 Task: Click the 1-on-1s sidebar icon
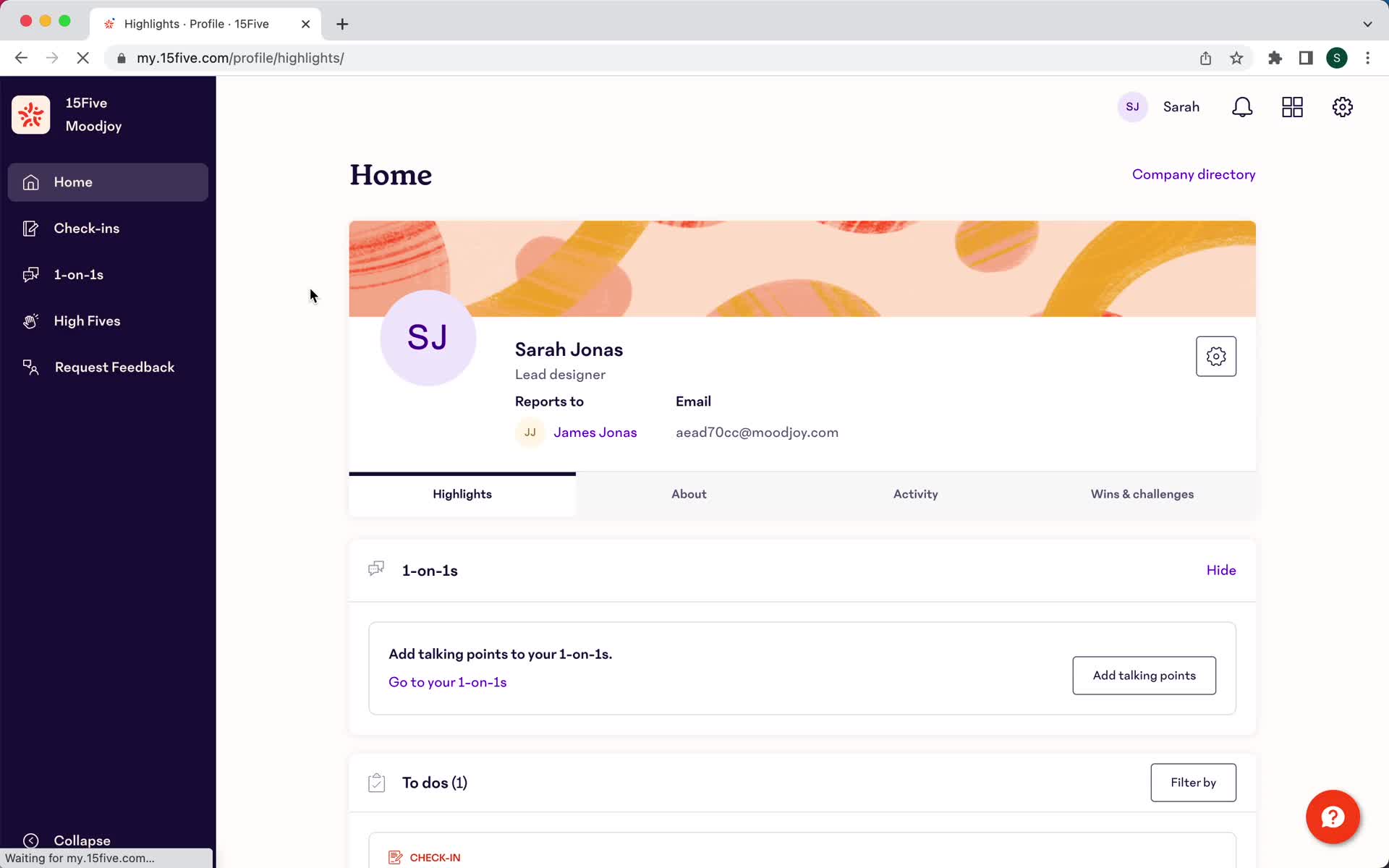[30, 275]
